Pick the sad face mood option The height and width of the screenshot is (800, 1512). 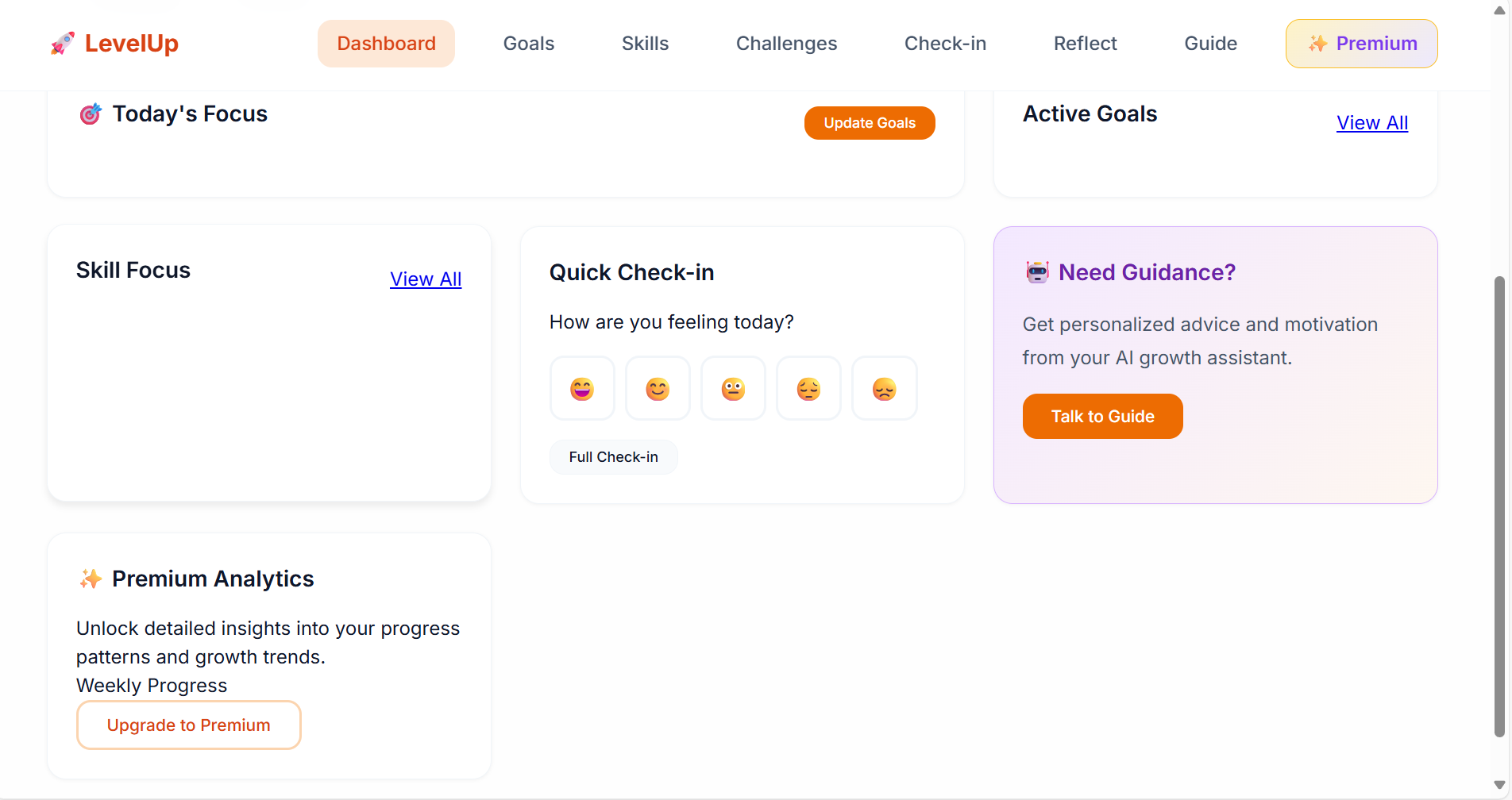[x=884, y=388]
